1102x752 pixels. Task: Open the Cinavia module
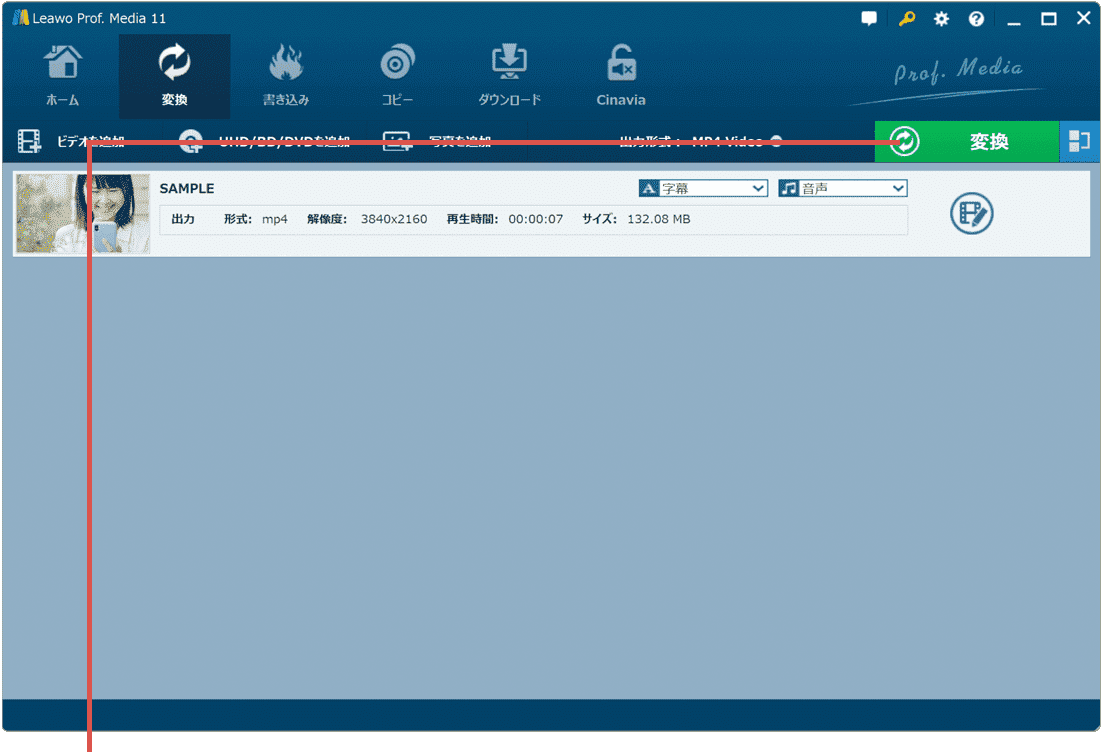[x=620, y=75]
